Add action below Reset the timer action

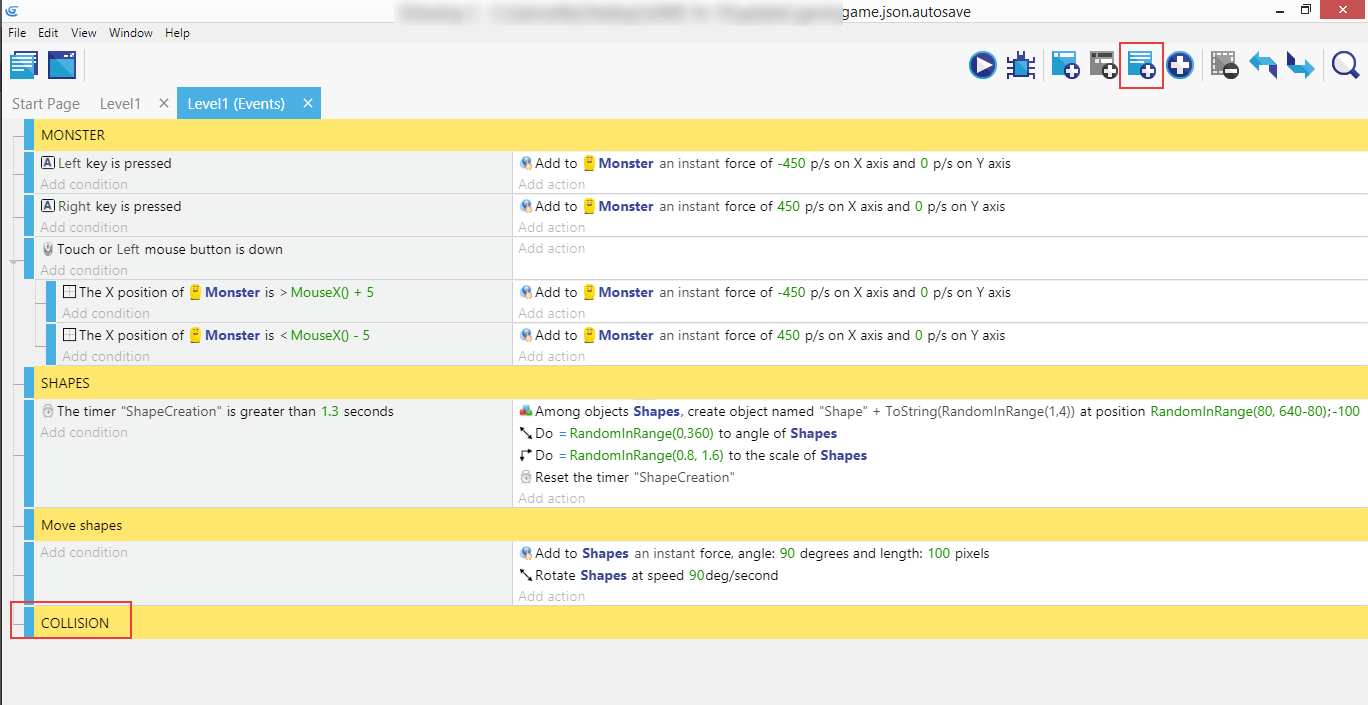(x=552, y=498)
